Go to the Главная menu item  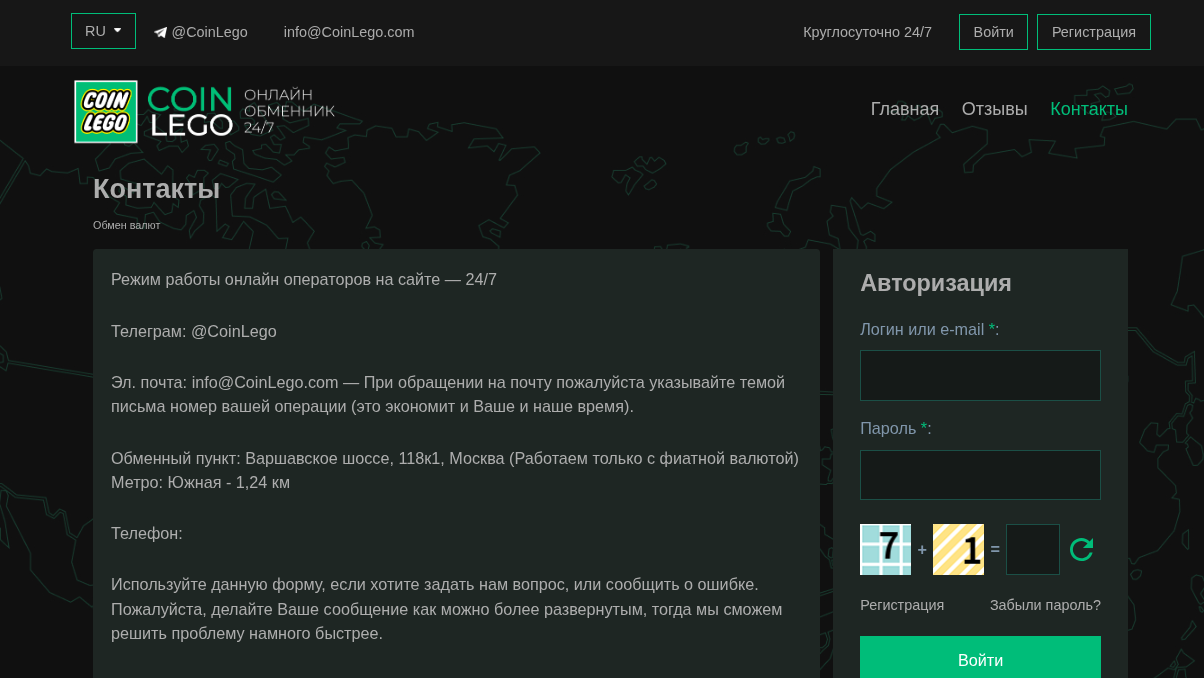[904, 109]
